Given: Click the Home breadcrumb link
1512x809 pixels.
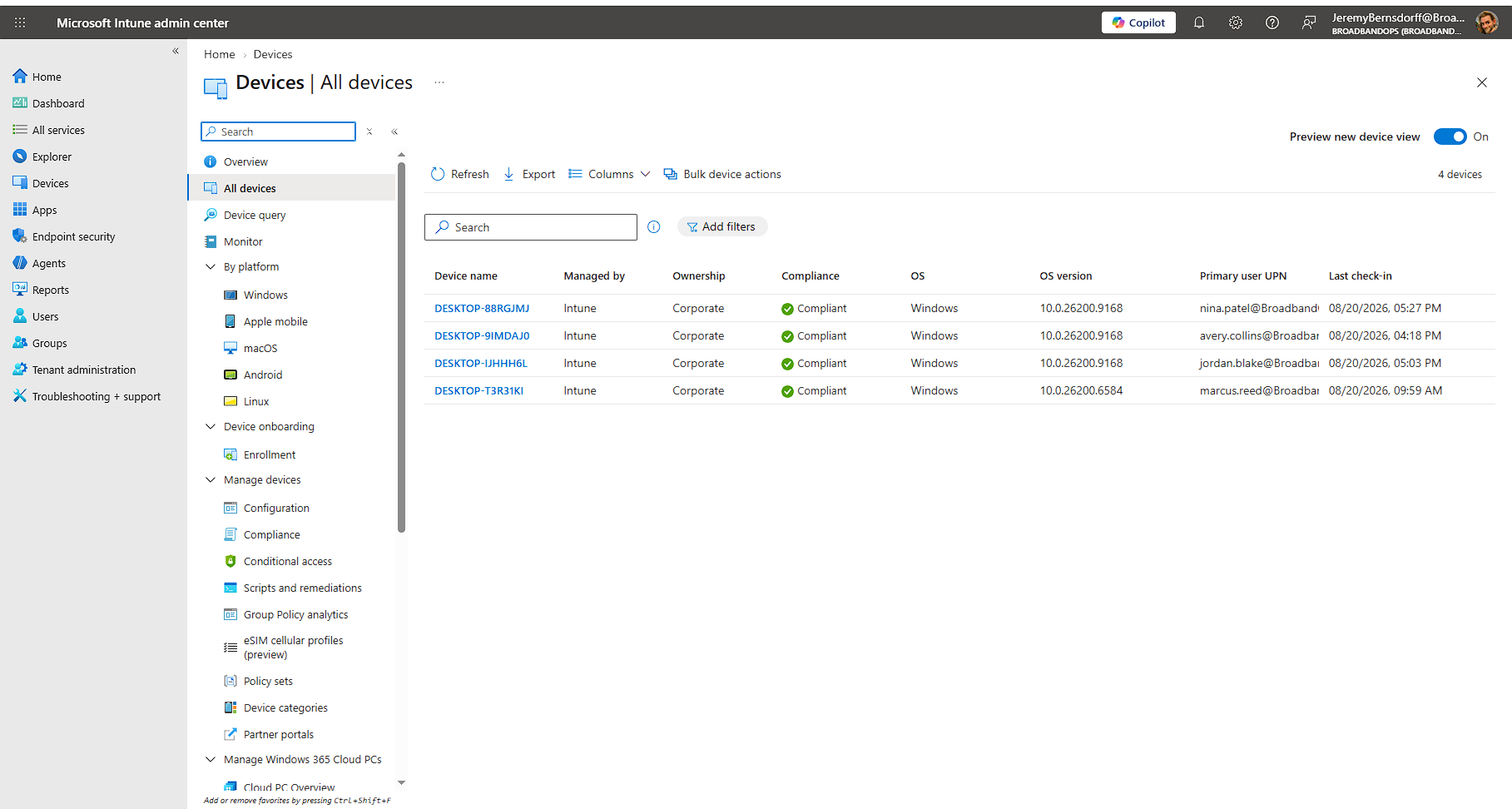Looking at the screenshot, I should coord(220,54).
